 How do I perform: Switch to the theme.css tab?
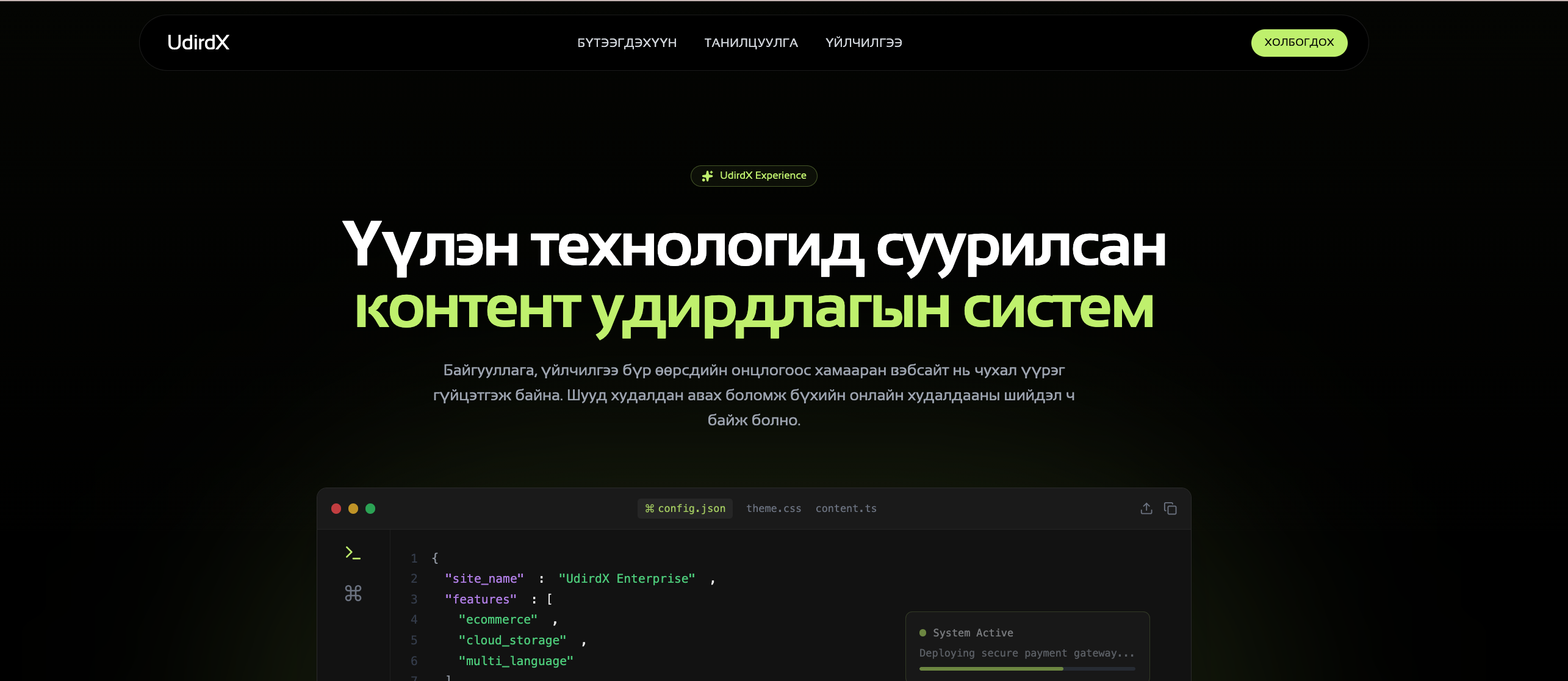pyautogui.click(x=774, y=508)
